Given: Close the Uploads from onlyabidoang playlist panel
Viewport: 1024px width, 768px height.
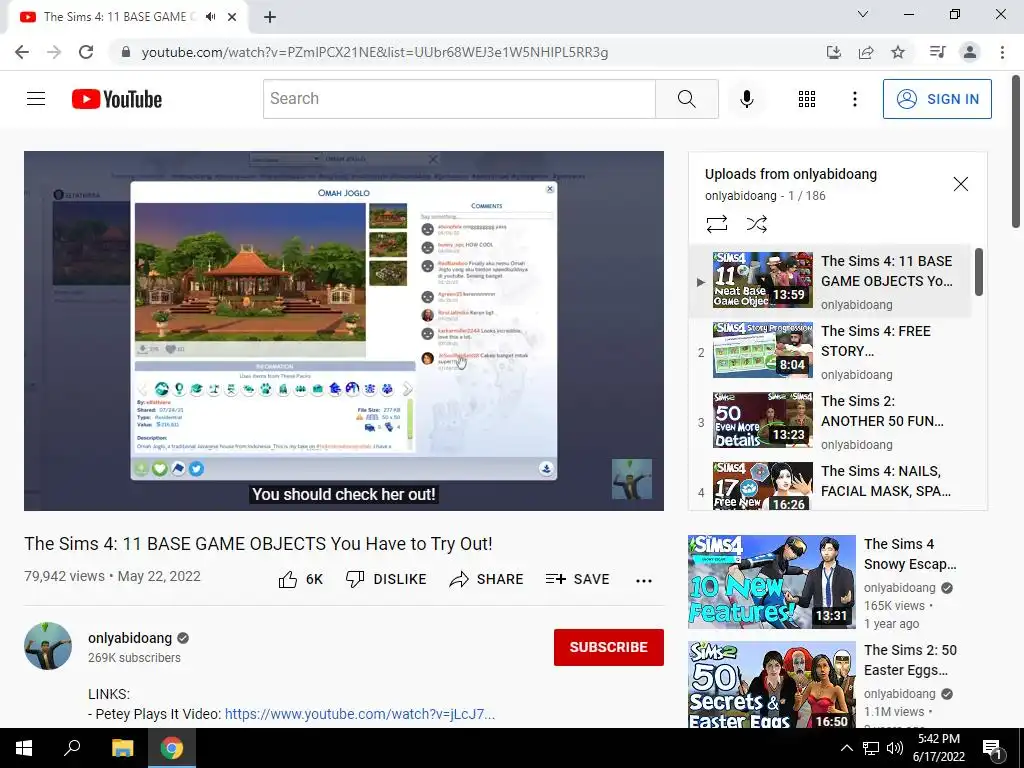Looking at the screenshot, I should point(960,184).
